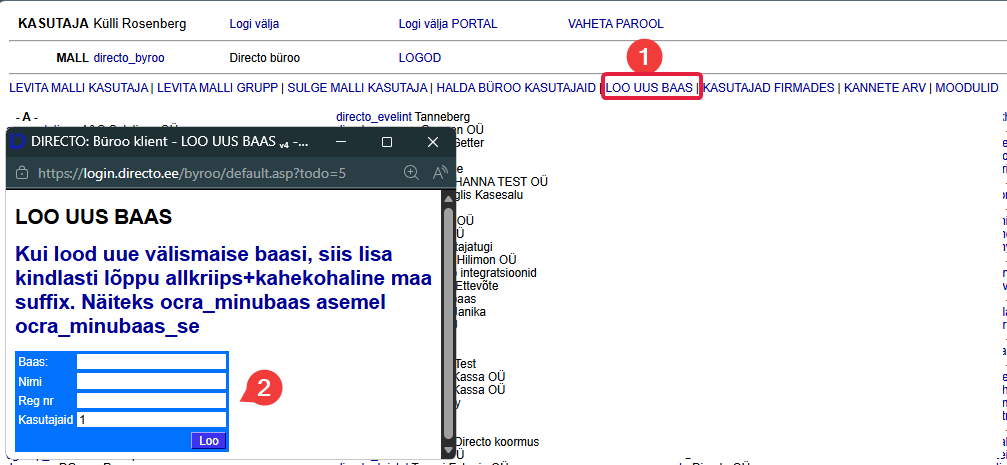Click the Kasutajaid number field

[152, 420]
